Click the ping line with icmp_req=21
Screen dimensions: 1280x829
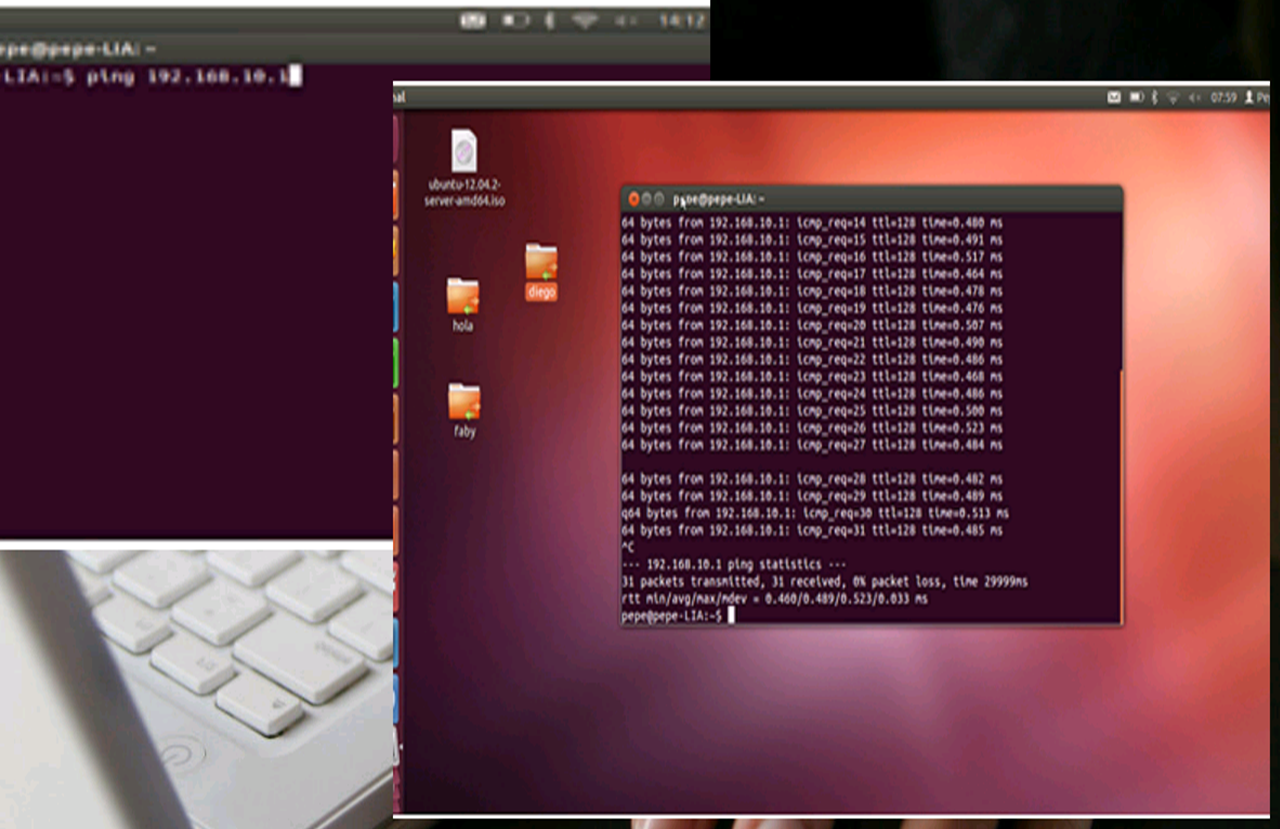click(x=812, y=342)
